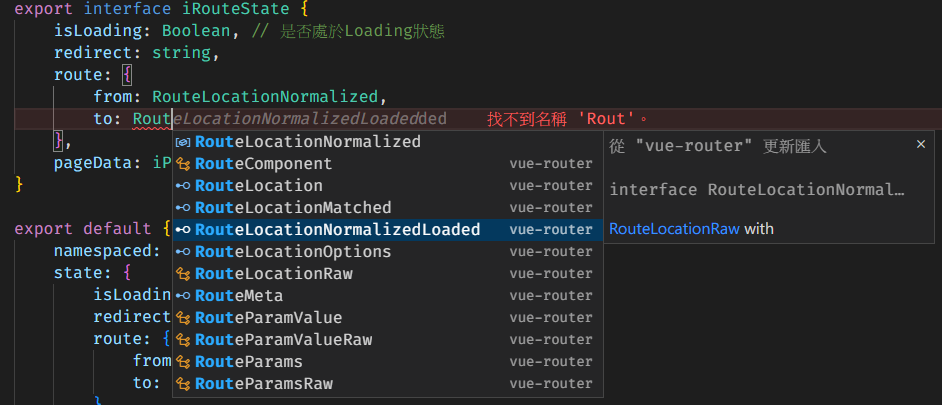This screenshot has width=942, height=405.
Task: Click the 'Rout' error message text
Action: 568,119
